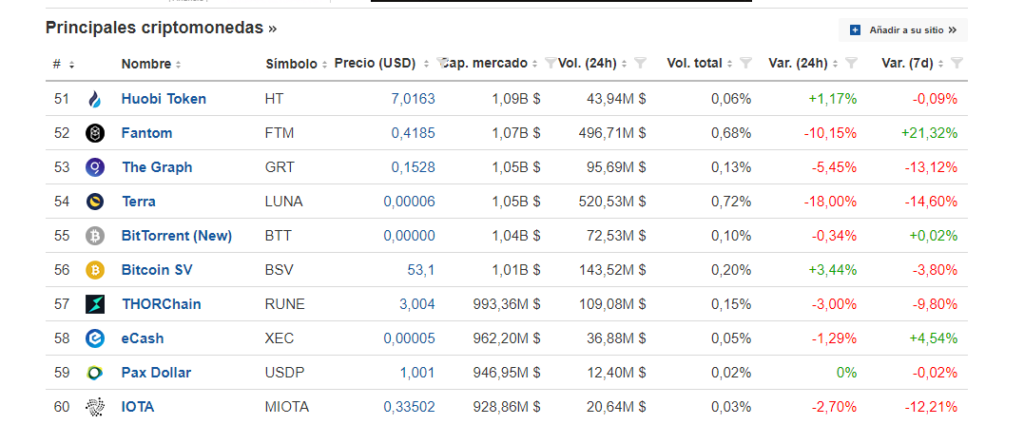Click market cap value 946,95M $
1024x444 pixels.
pyautogui.click(x=507, y=373)
